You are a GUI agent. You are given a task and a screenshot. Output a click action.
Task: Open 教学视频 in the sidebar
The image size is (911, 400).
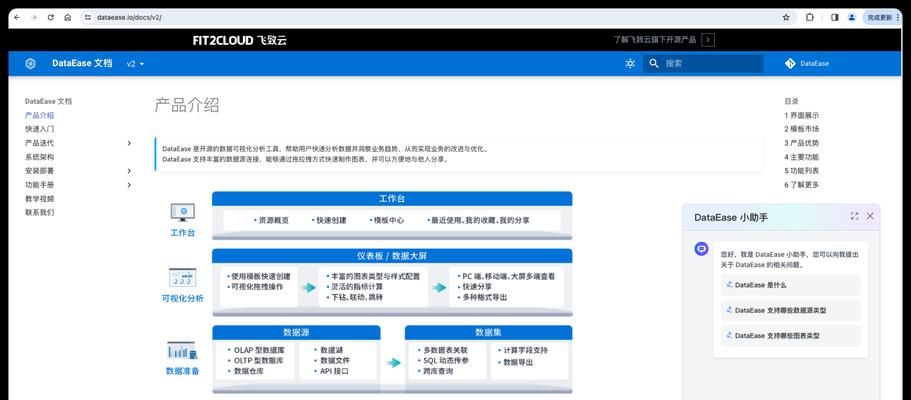(40, 199)
